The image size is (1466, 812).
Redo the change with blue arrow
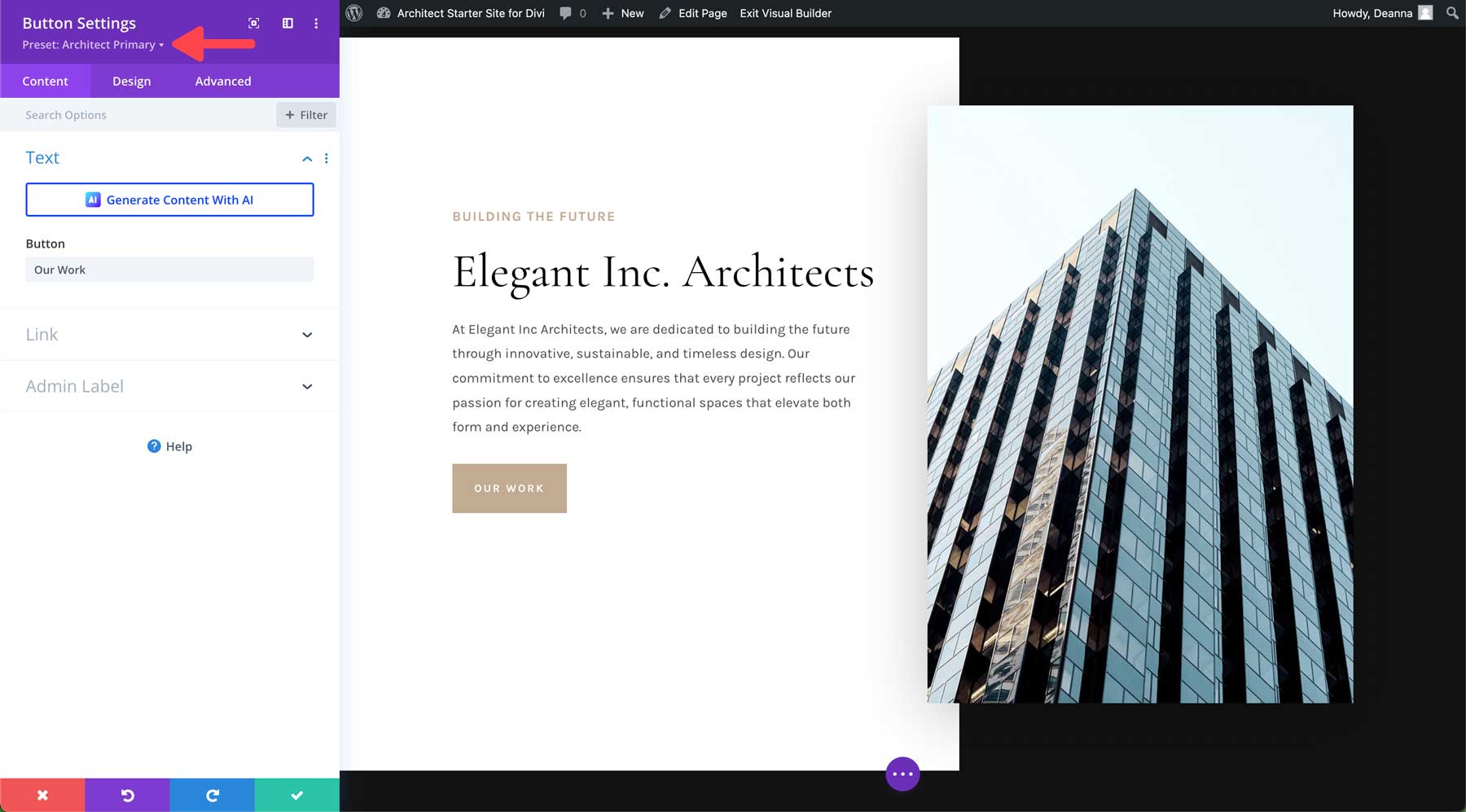(x=212, y=795)
